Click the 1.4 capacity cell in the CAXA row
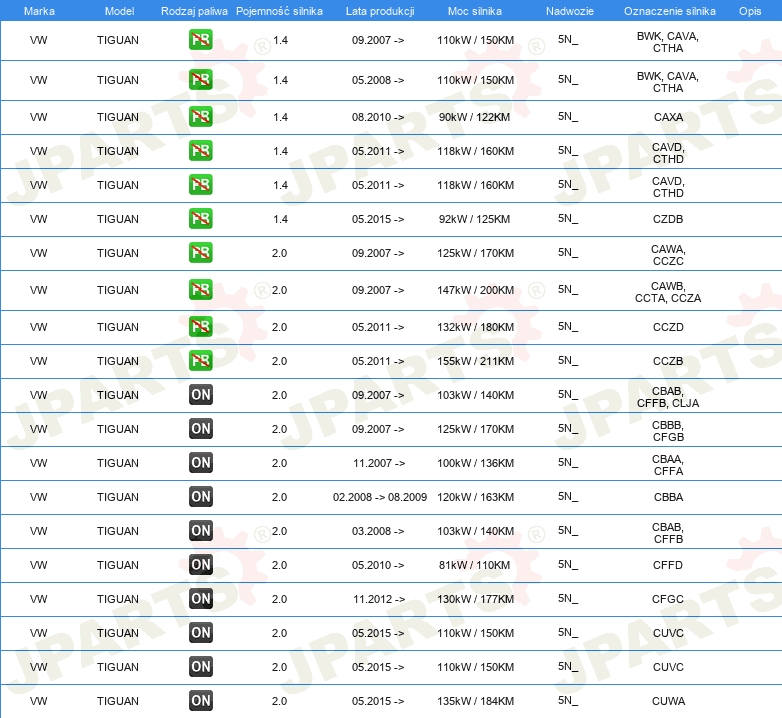 [280, 117]
